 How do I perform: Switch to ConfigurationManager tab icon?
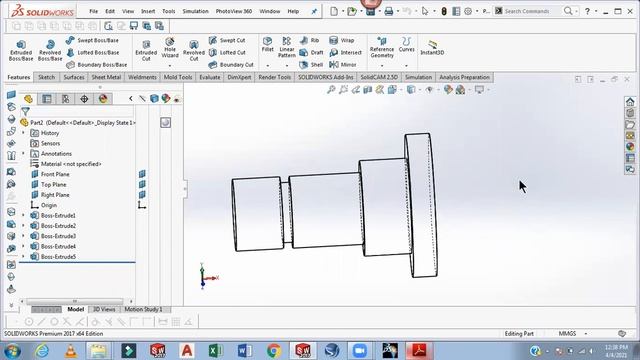click(66, 98)
